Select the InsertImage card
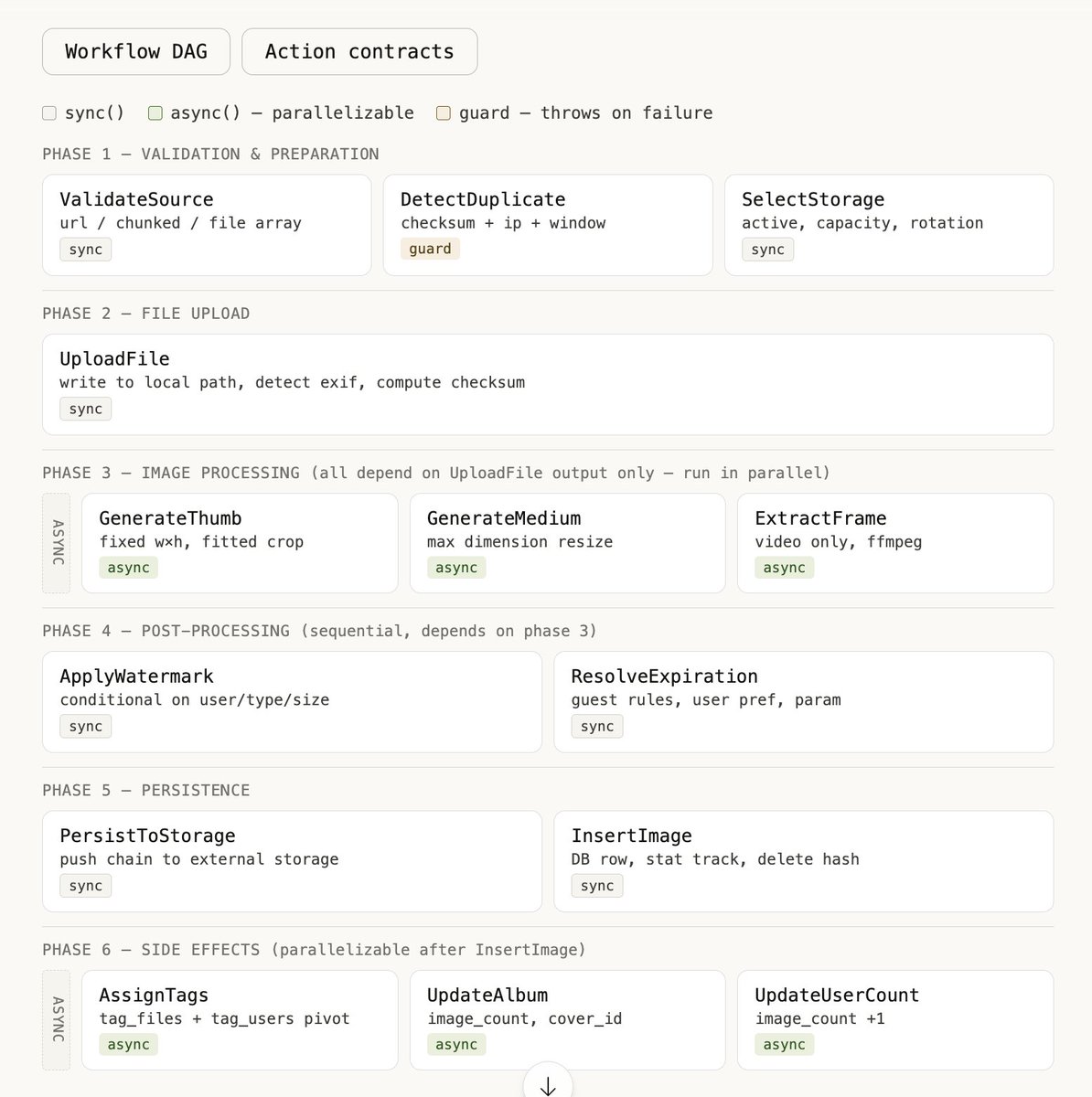The height and width of the screenshot is (1097, 1092). (804, 861)
